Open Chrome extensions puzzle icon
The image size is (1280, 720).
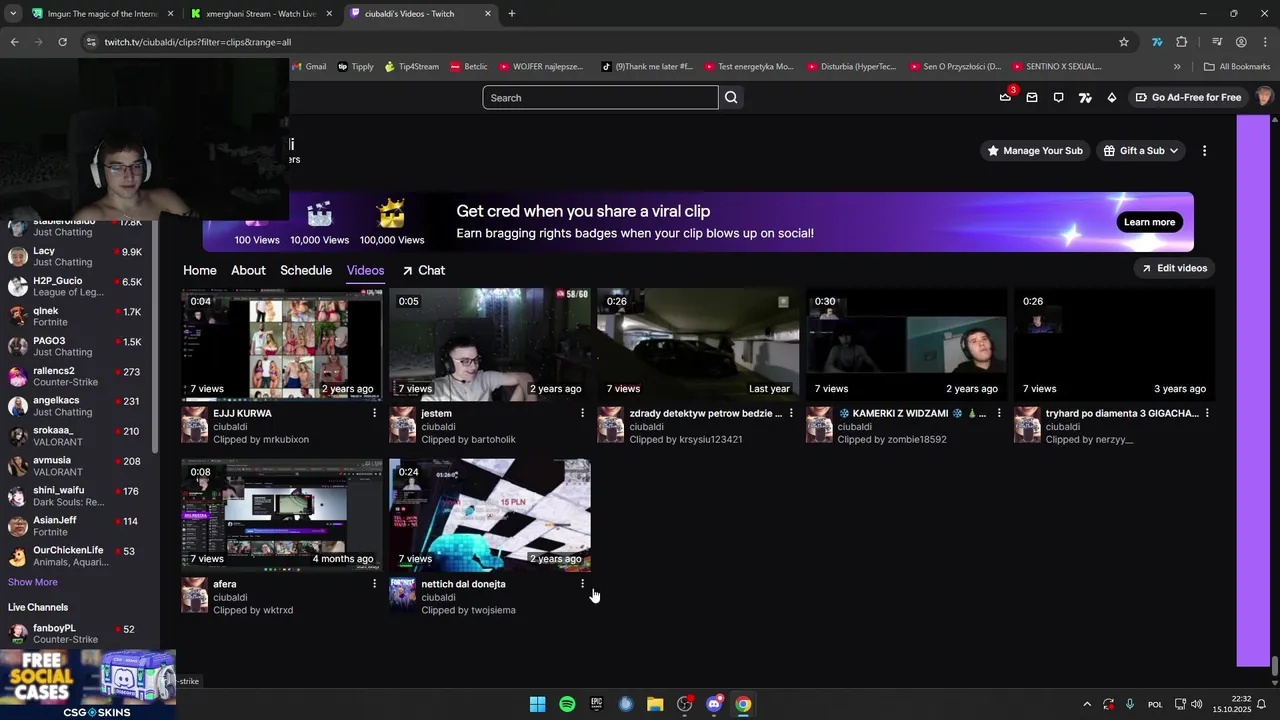pyautogui.click(x=1182, y=42)
